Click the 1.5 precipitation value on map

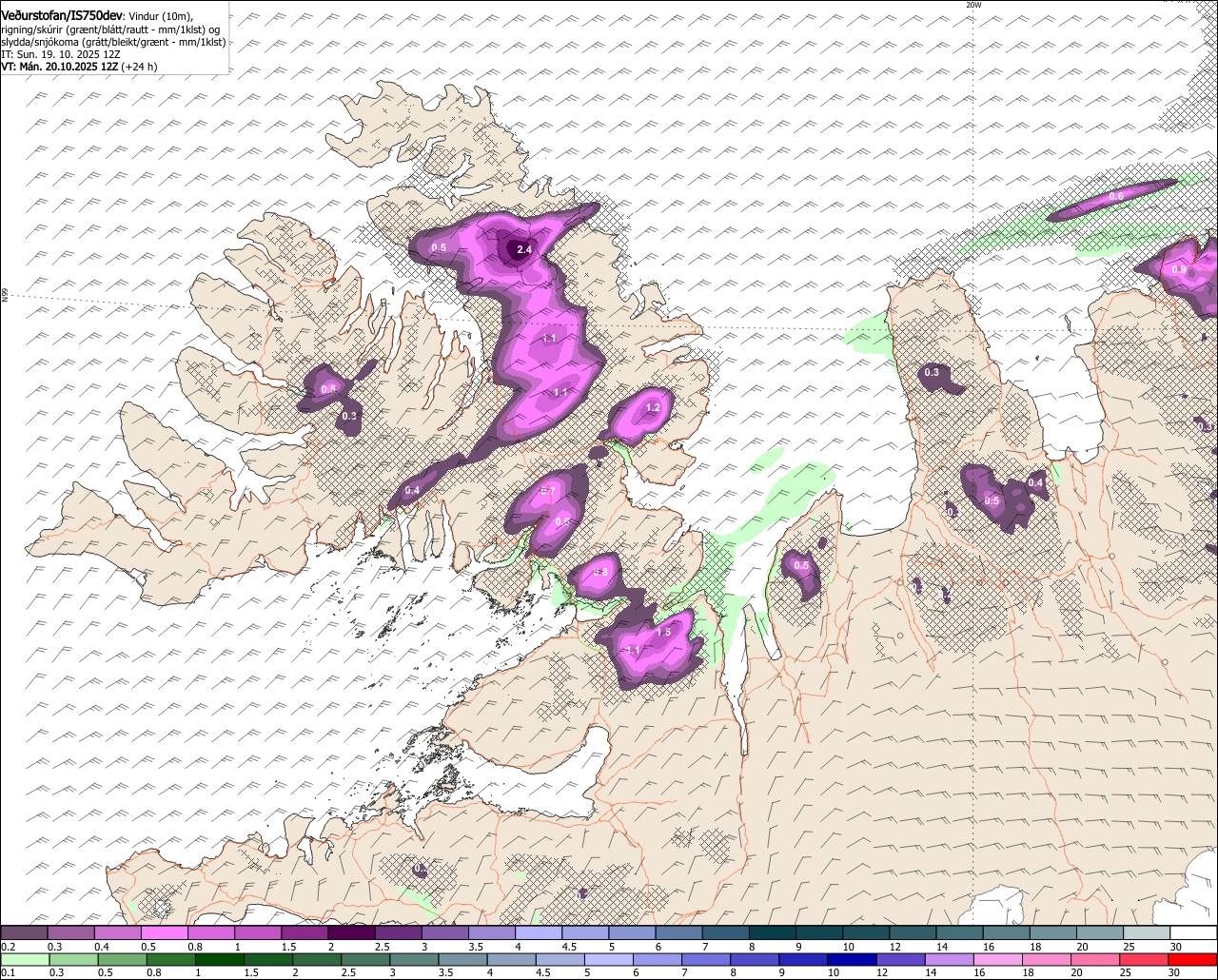[x=664, y=632]
